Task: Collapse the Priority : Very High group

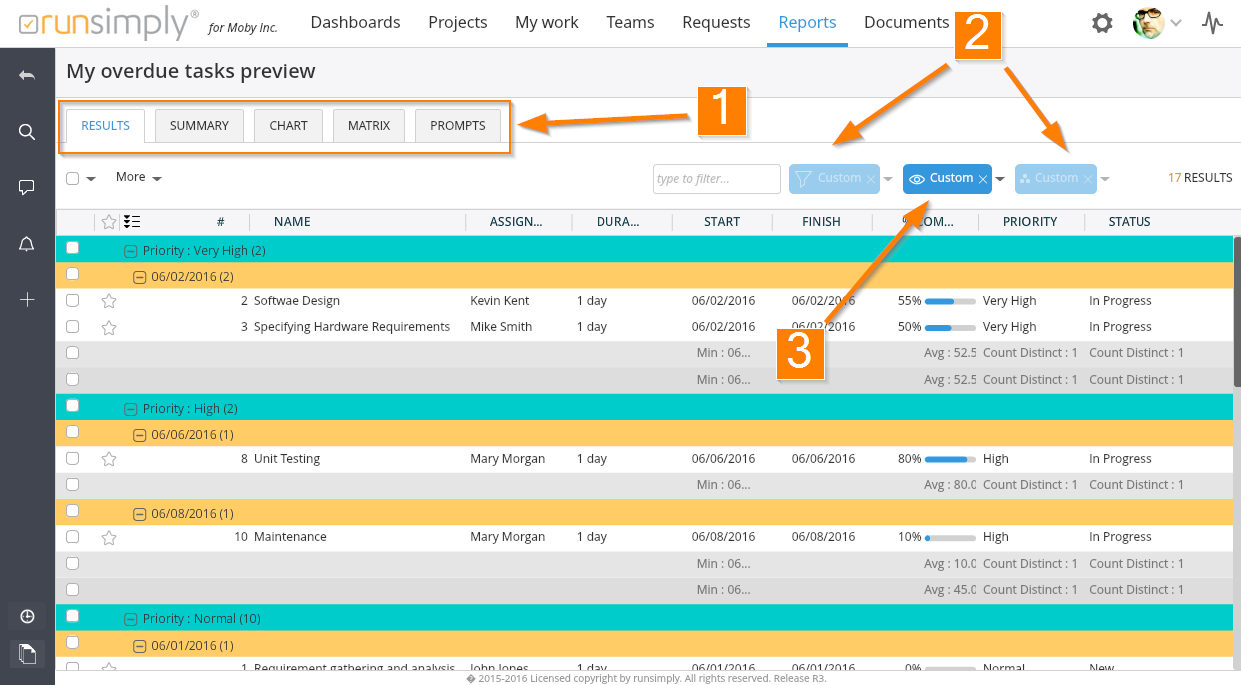Action: tap(129, 251)
